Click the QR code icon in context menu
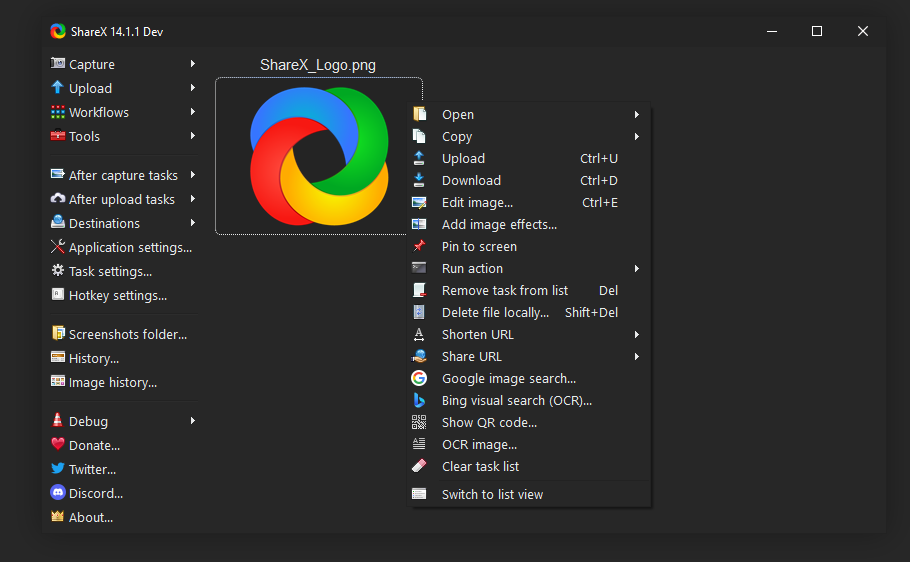This screenshot has height=562, width=910. [x=419, y=422]
